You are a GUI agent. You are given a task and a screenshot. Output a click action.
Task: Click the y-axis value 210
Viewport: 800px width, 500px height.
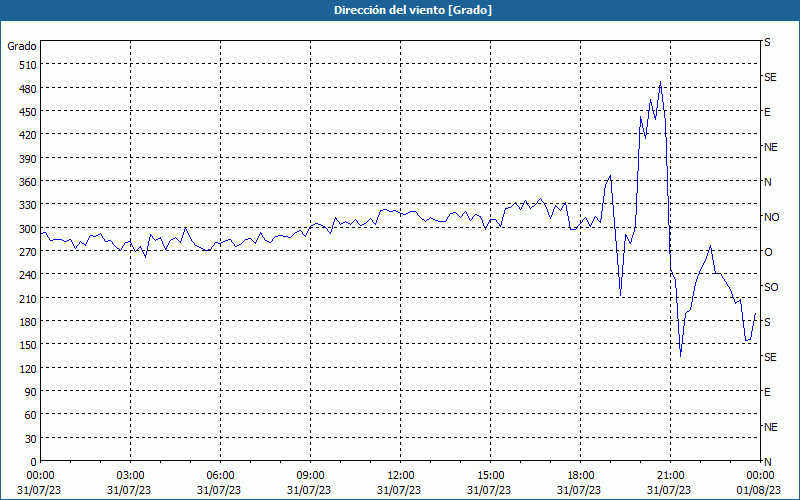(29, 298)
